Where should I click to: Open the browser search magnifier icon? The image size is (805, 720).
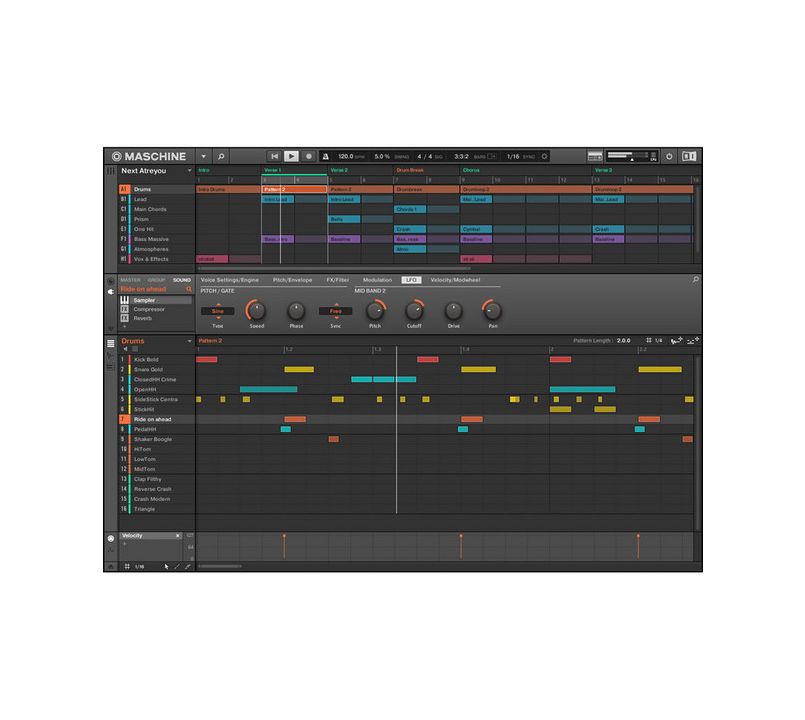[x=221, y=156]
